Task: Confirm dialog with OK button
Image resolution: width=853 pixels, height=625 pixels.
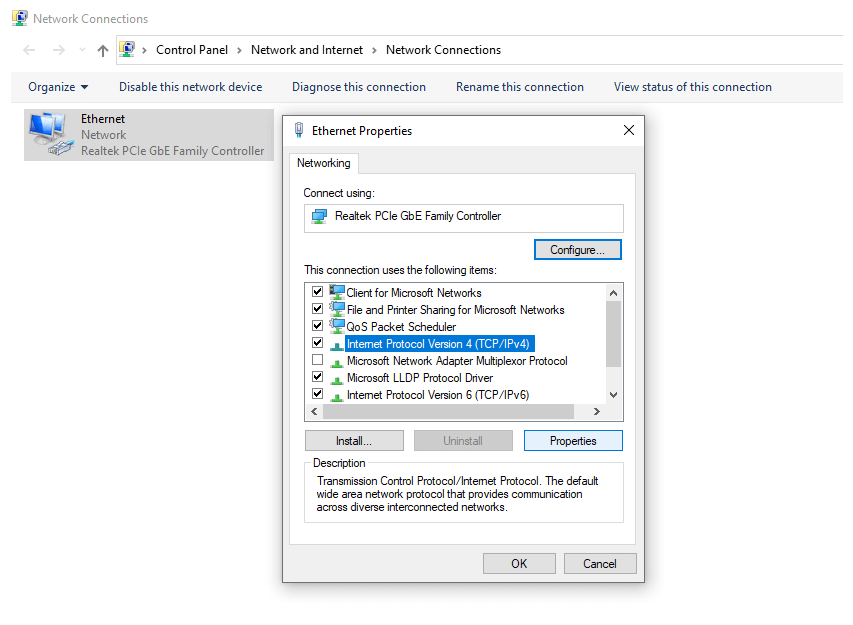Action: 519,564
